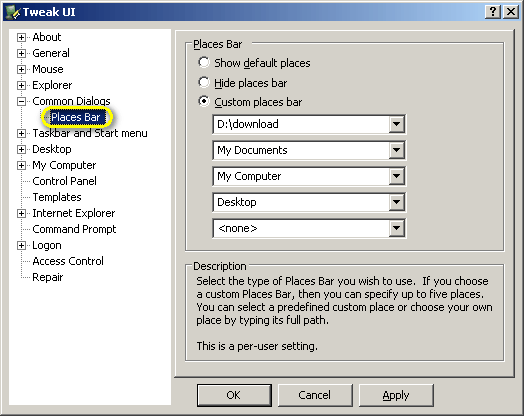Select the Internet Explorer tree item
The image size is (524, 416).
click(x=74, y=213)
